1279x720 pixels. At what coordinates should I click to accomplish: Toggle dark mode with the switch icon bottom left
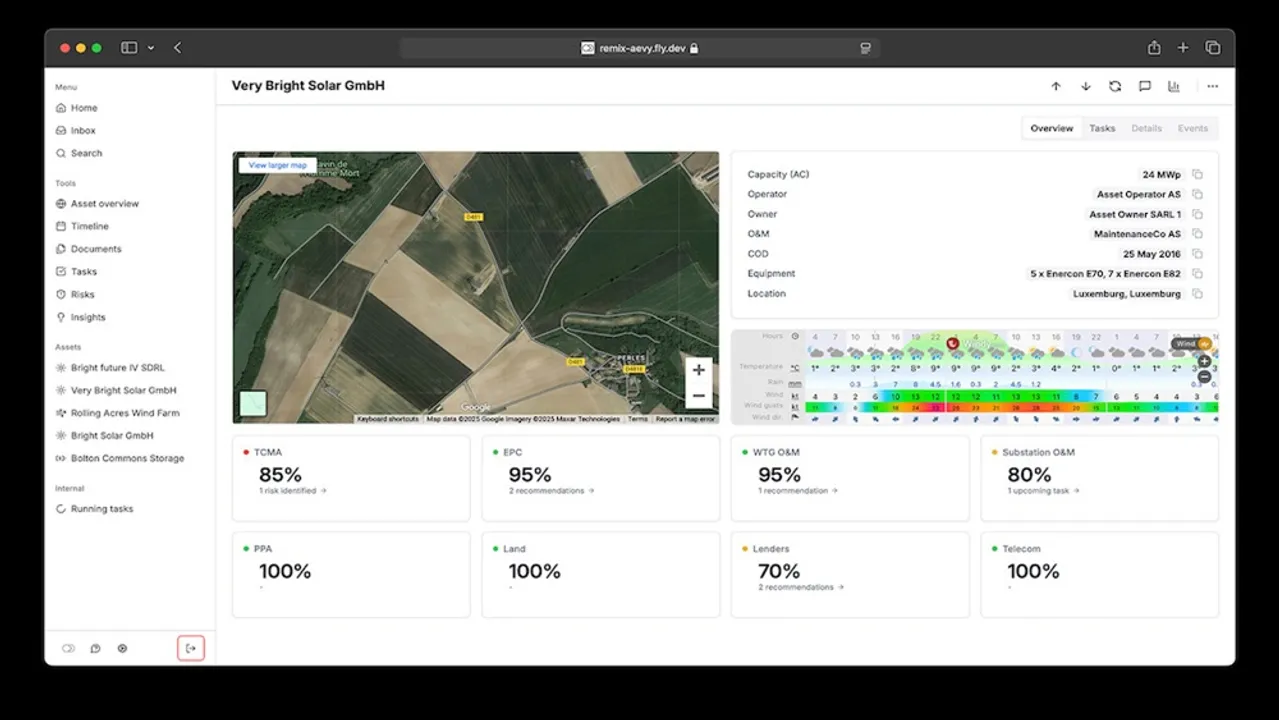click(x=68, y=648)
